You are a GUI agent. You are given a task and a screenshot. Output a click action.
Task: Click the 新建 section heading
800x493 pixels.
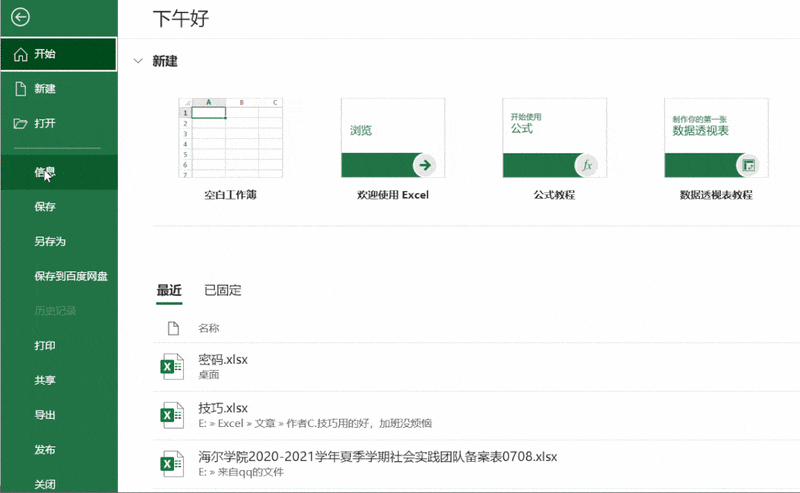[165, 61]
